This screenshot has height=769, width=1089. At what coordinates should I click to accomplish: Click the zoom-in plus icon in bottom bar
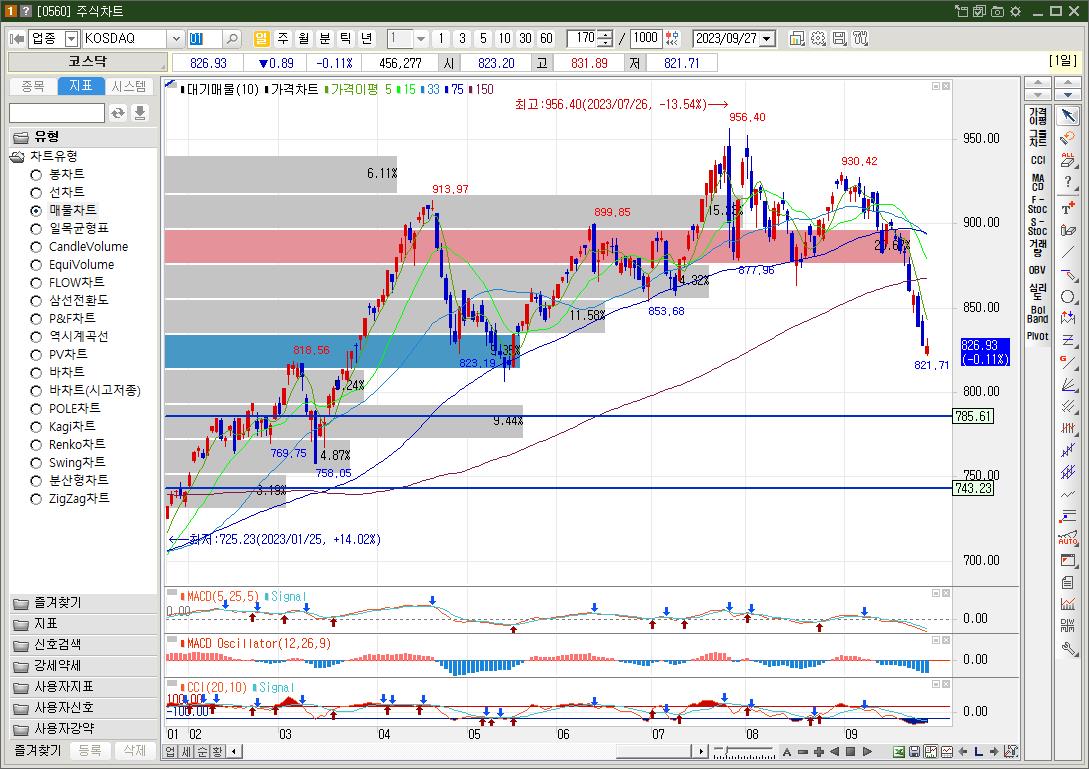point(818,752)
